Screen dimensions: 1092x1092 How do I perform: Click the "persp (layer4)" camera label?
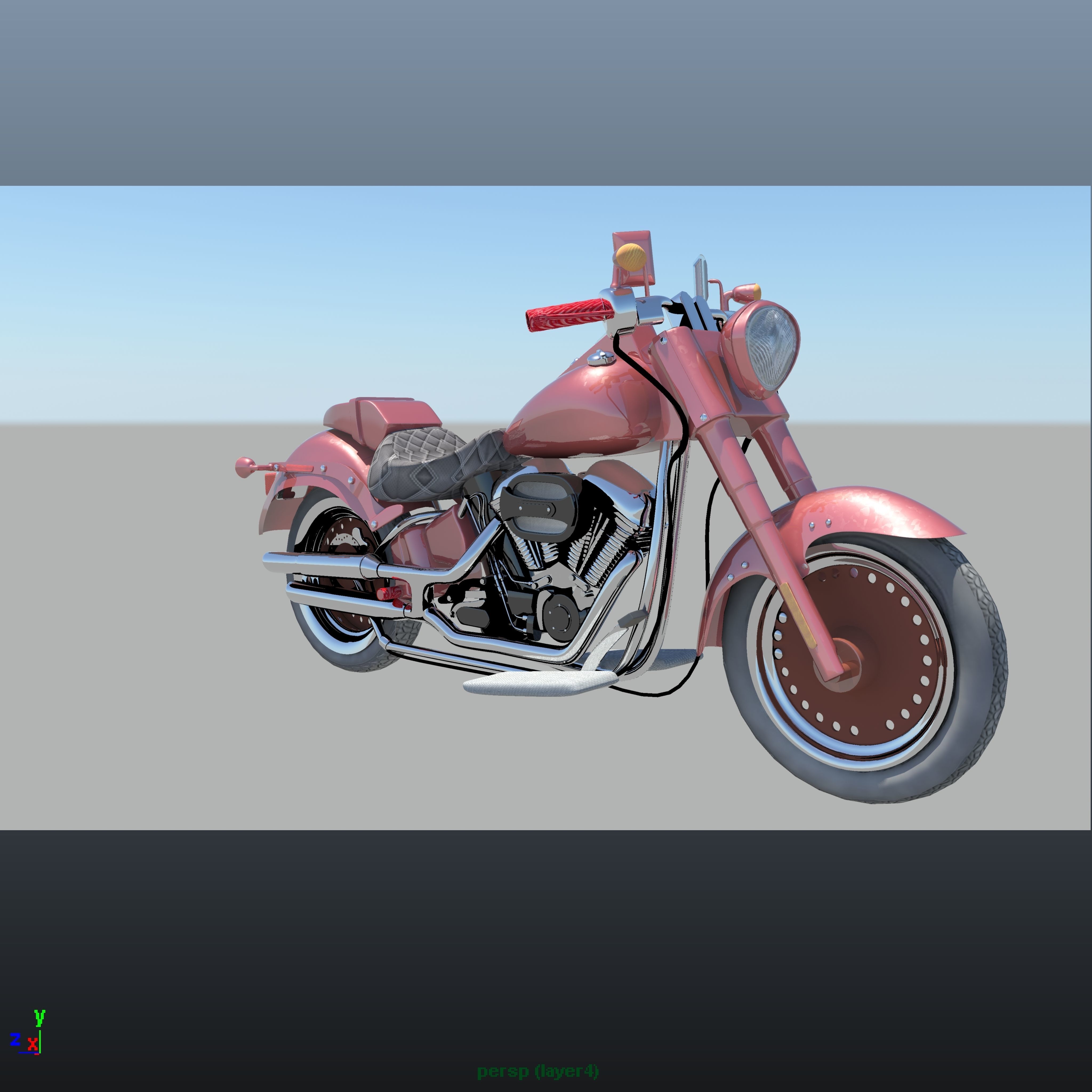pyautogui.click(x=537, y=1071)
